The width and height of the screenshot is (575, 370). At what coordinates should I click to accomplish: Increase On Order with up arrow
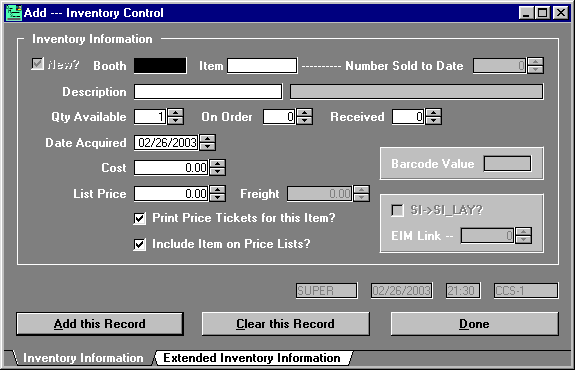[305, 113]
